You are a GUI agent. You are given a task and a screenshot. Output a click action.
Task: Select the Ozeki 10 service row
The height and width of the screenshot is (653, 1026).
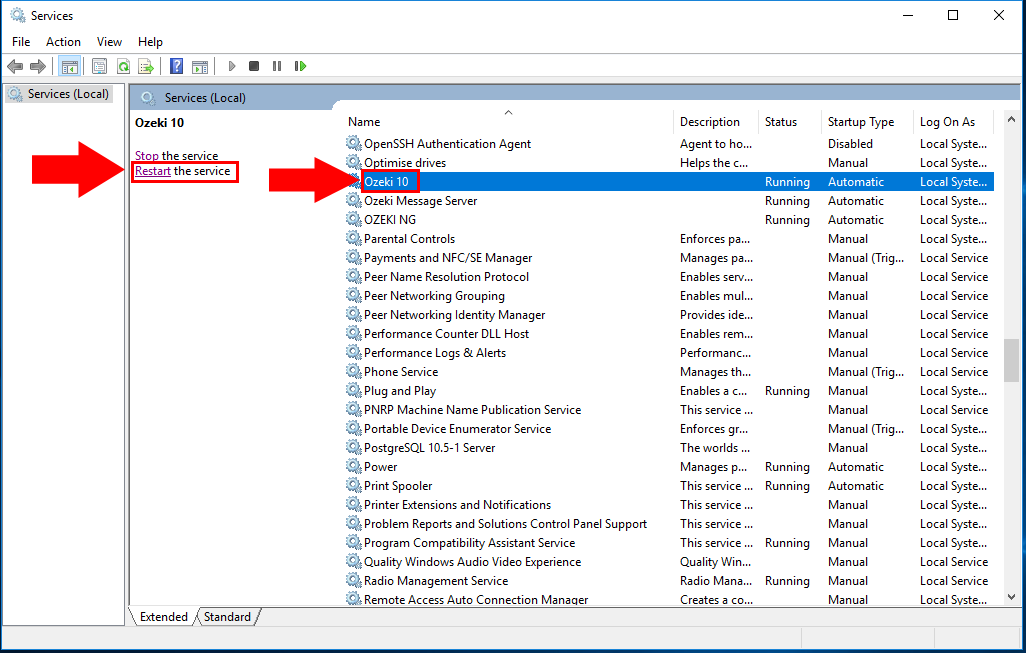[x=669, y=181]
